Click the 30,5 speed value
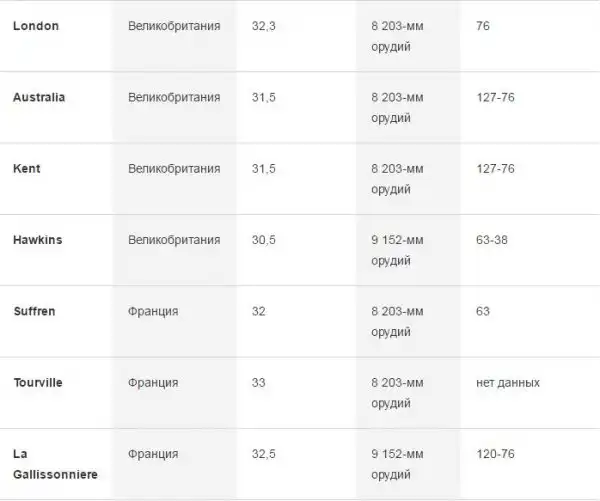The width and height of the screenshot is (600, 501). (x=265, y=240)
